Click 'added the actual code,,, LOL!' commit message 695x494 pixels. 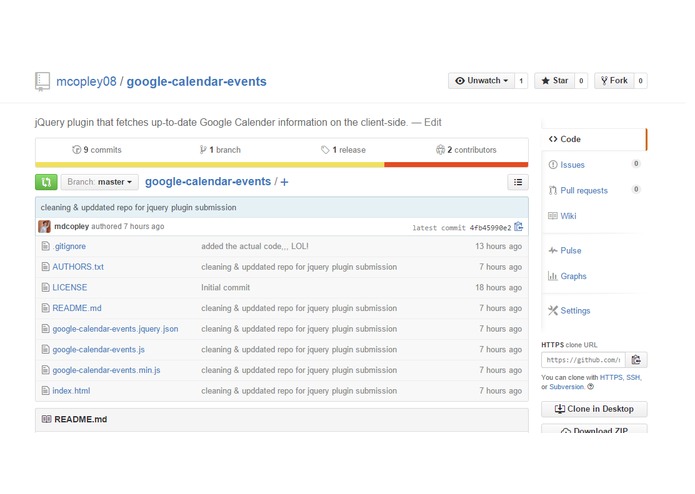click(x=255, y=246)
